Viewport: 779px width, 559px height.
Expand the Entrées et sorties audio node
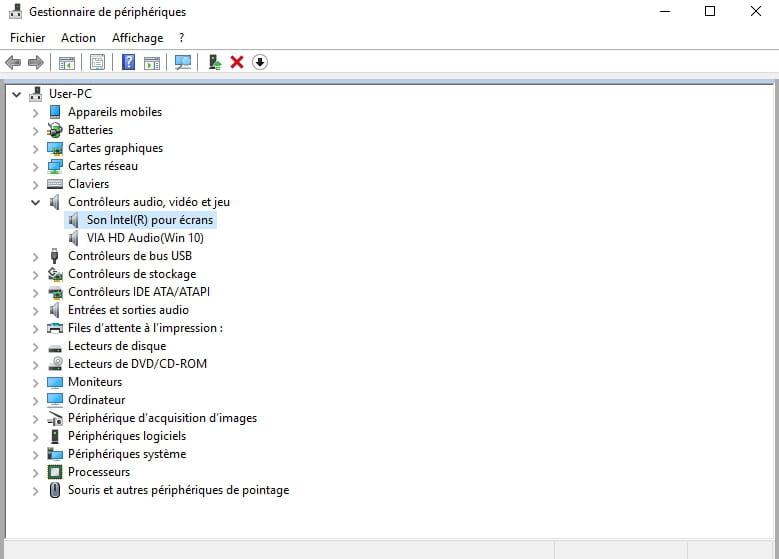click(36, 311)
